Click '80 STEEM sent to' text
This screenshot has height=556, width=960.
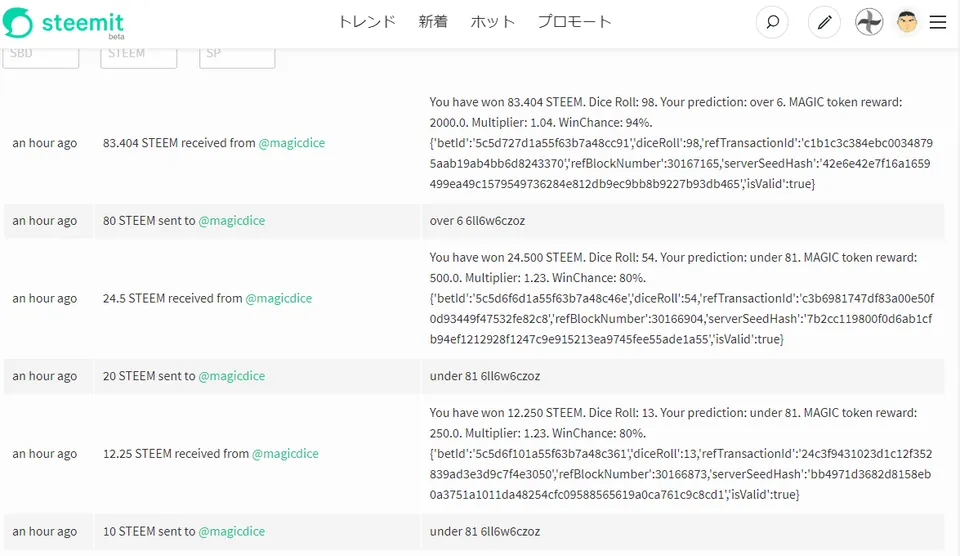(149, 220)
